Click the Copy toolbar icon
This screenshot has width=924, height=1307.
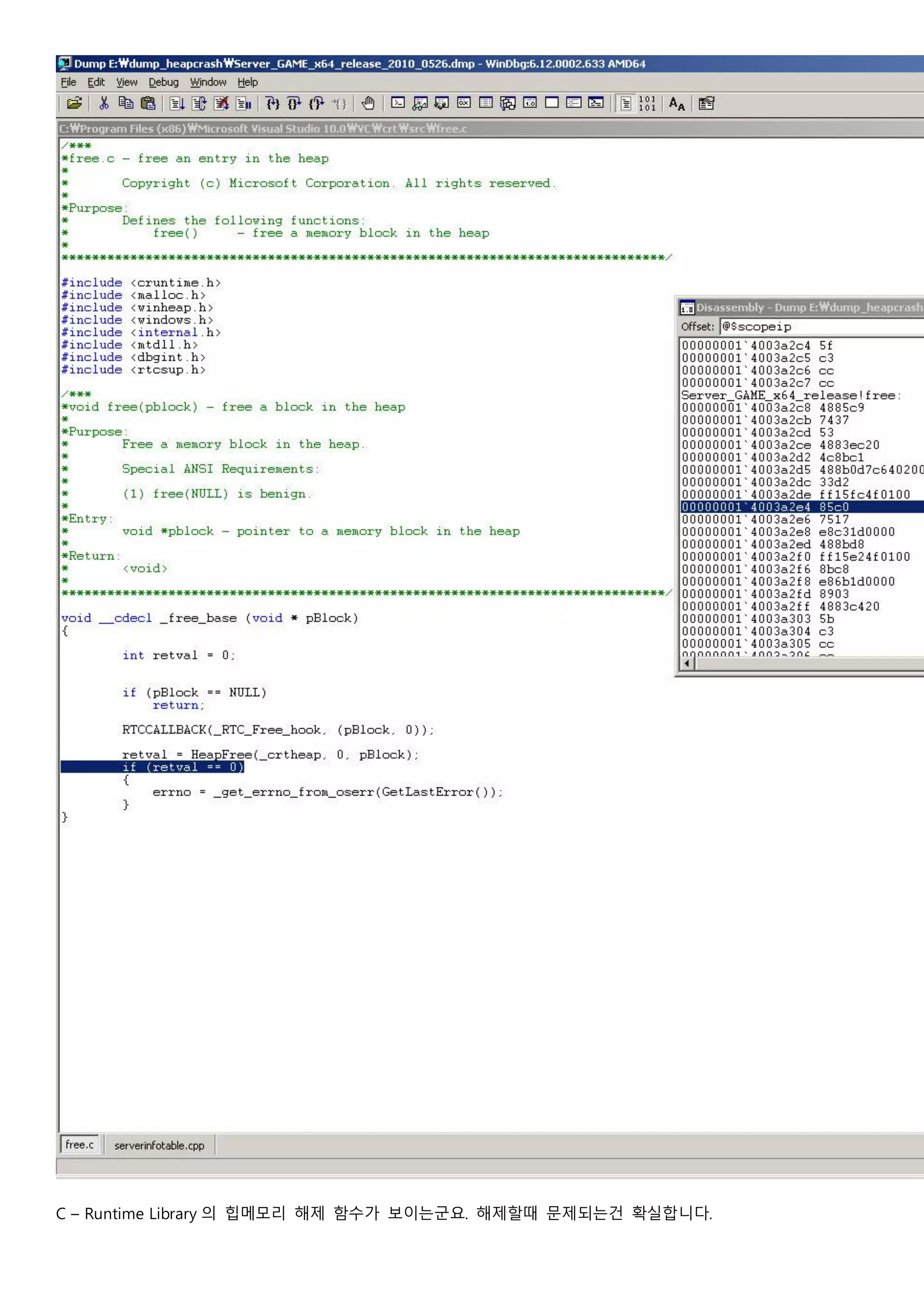[126, 103]
